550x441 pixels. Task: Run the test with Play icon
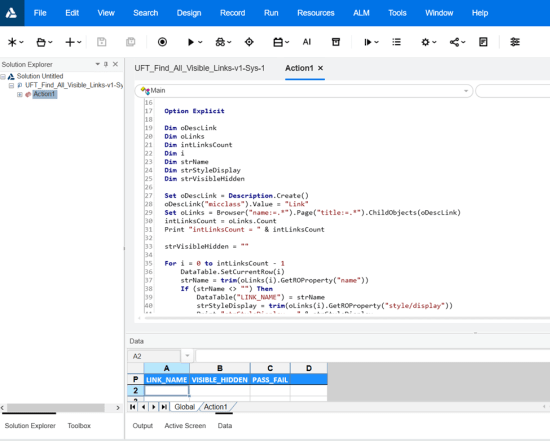tap(191, 42)
